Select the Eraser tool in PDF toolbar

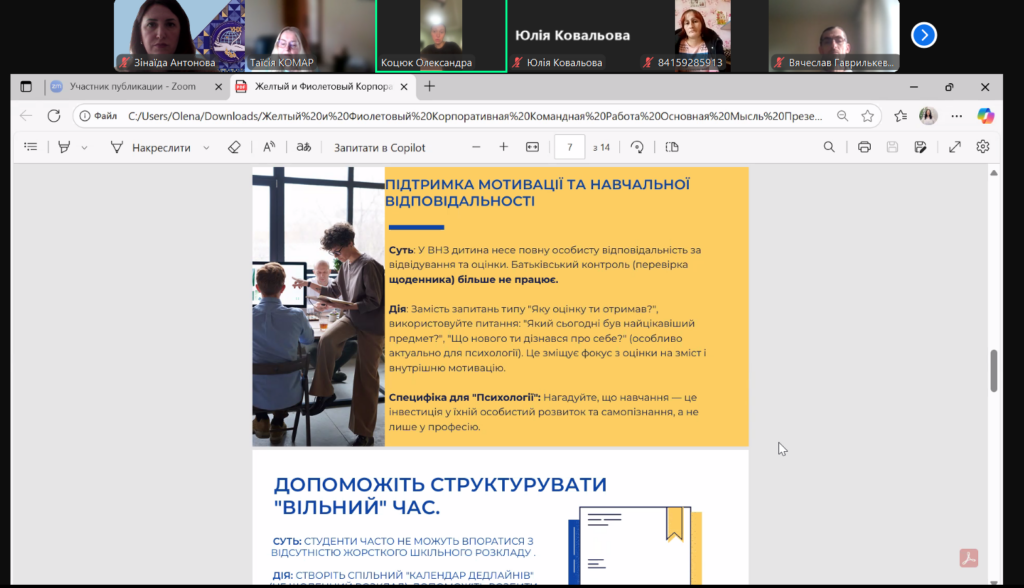(234, 147)
